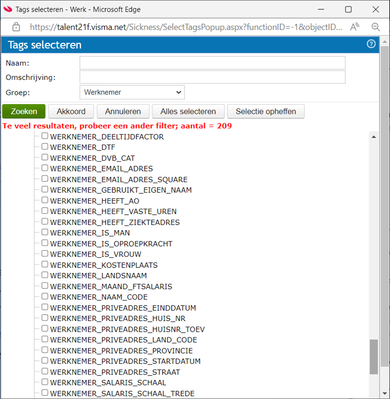
Task: Click the 'Groep:' label
Action: click(x=18, y=92)
